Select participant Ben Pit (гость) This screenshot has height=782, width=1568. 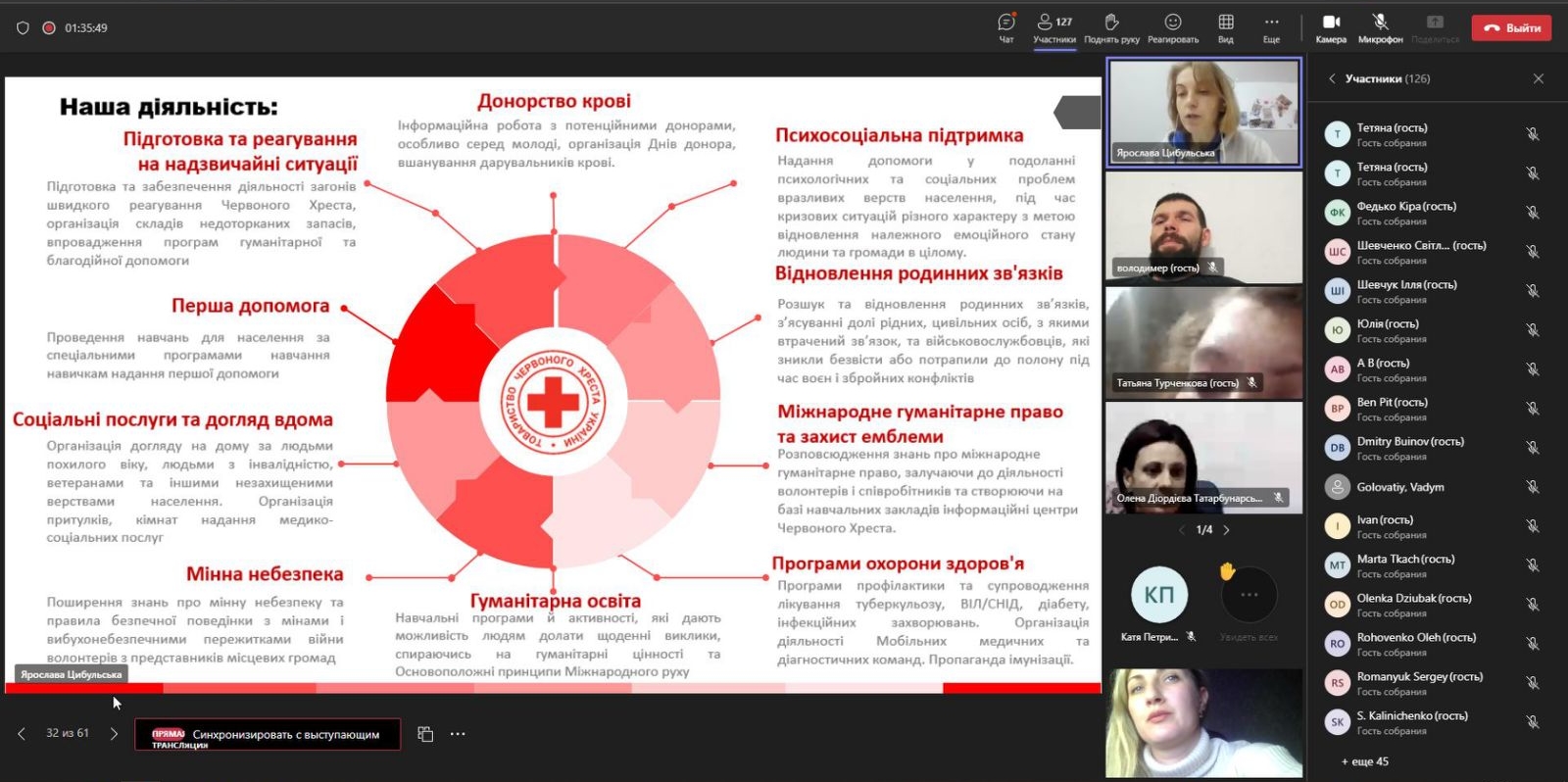1431,409
